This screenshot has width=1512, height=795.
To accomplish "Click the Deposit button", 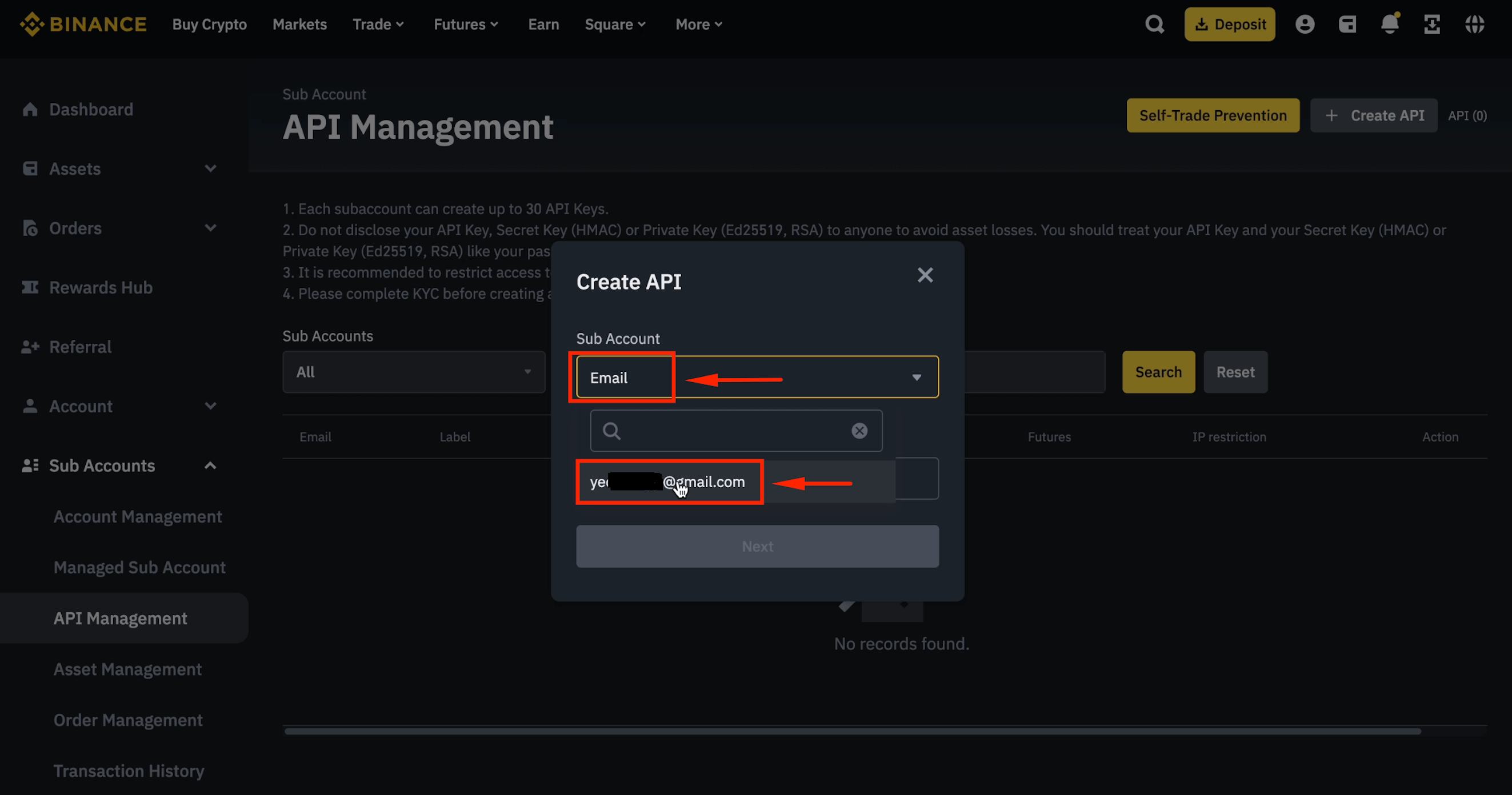I will [x=1230, y=24].
